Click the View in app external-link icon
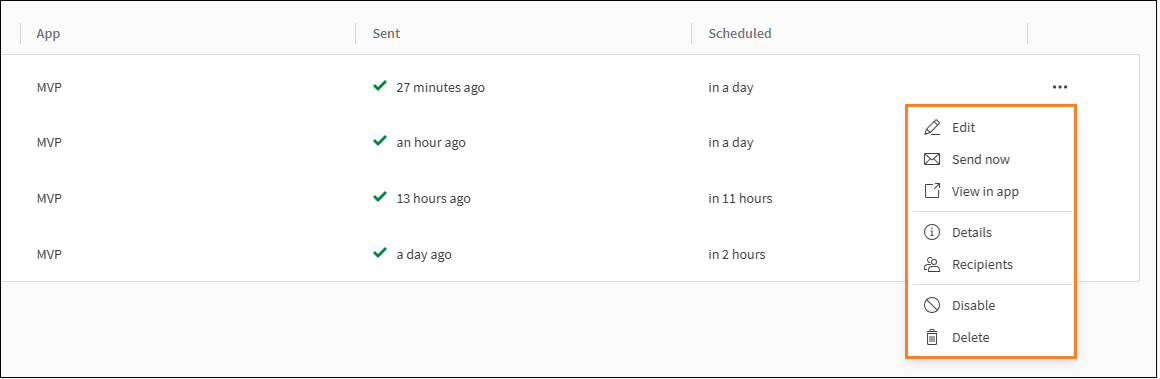The width and height of the screenshot is (1160, 379). (x=932, y=191)
